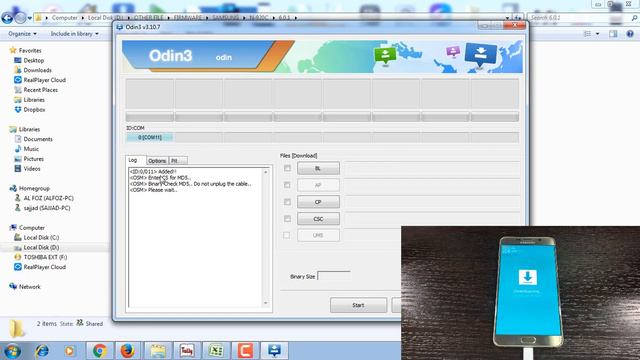Tick the CP file checkbox
The image size is (640, 360).
point(287,202)
